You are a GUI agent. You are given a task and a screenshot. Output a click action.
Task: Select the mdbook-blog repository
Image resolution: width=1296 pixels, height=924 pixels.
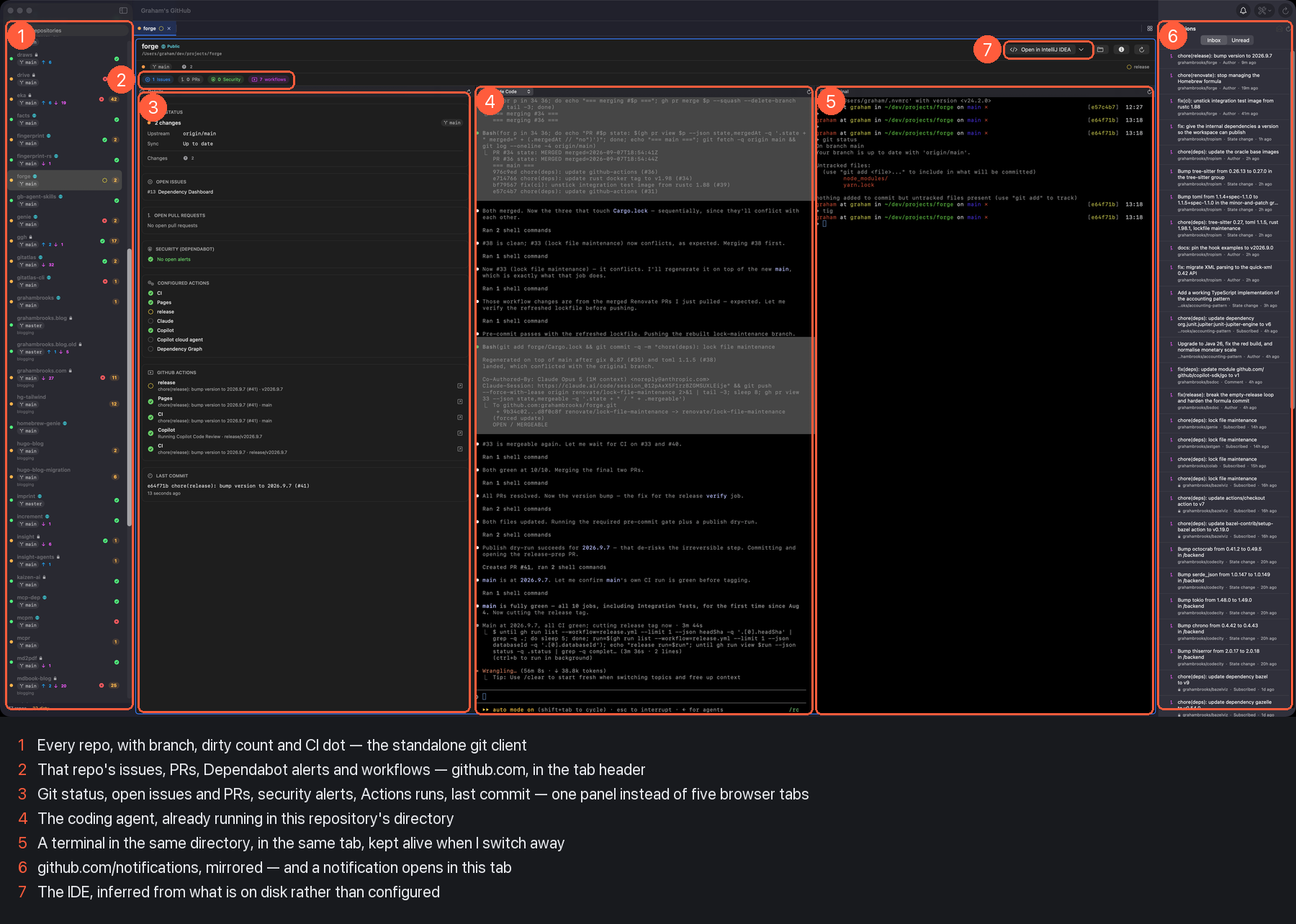[x=65, y=685]
